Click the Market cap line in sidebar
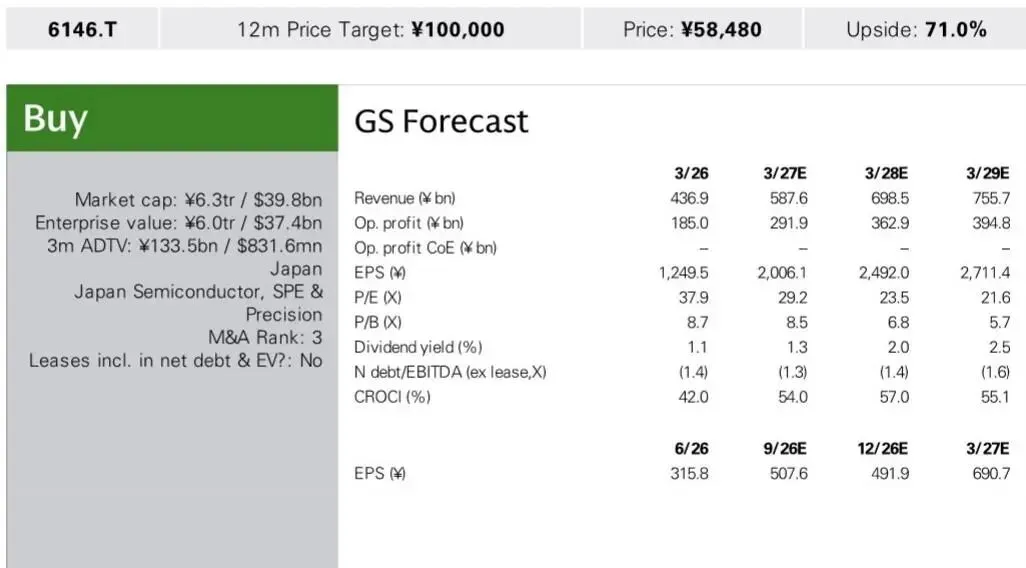Screen dimensions: 1026x568 [x=198, y=199]
